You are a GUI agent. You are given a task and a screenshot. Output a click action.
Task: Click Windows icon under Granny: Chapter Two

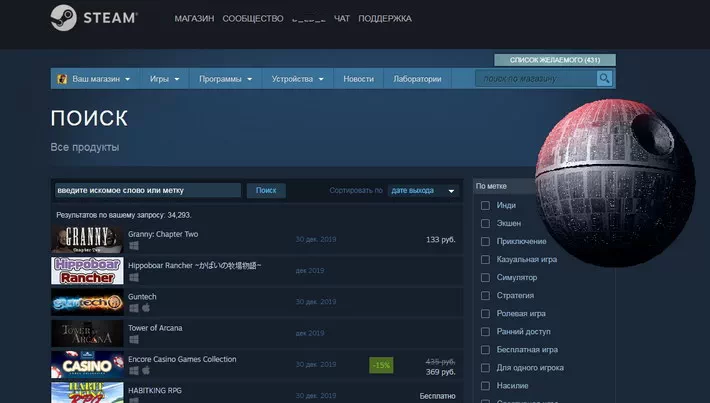point(134,246)
